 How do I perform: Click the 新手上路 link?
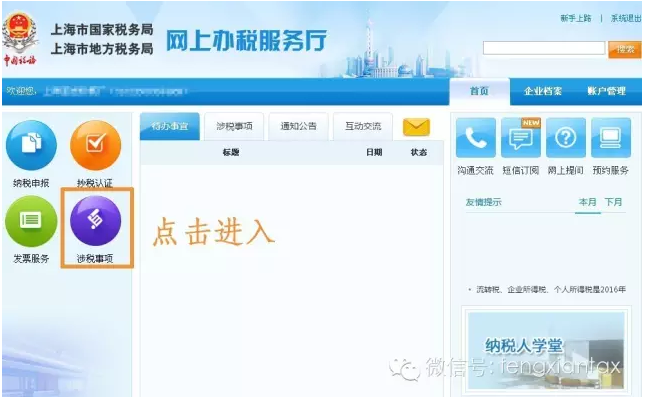(576, 19)
